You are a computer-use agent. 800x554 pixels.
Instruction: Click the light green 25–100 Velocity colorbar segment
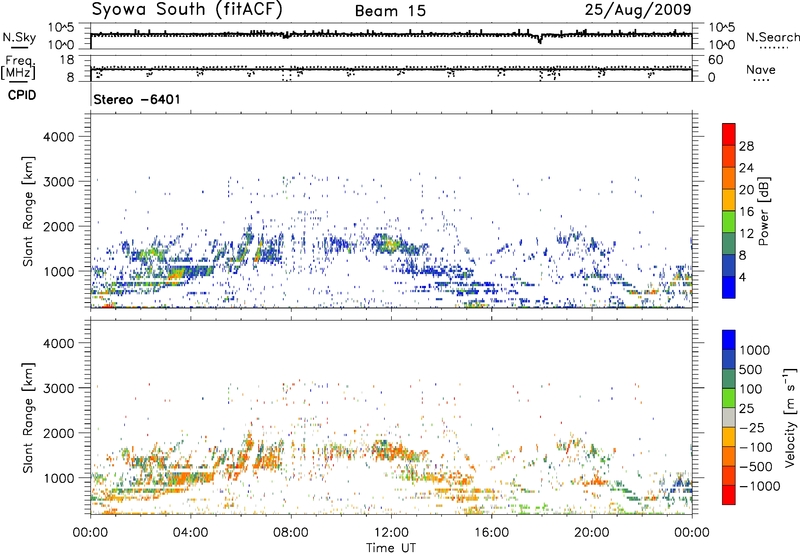(729, 398)
